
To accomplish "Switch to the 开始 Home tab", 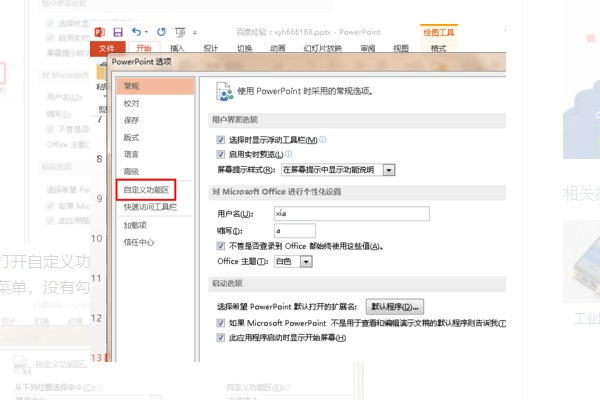I will click(144, 48).
